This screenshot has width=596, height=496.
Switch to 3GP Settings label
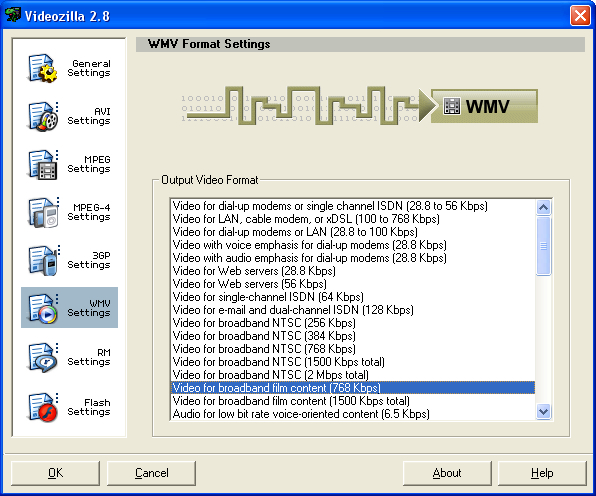(x=89, y=260)
